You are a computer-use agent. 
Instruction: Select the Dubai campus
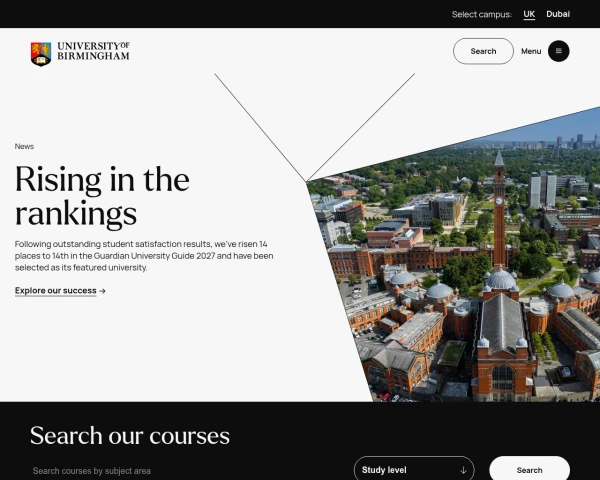[558, 14]
